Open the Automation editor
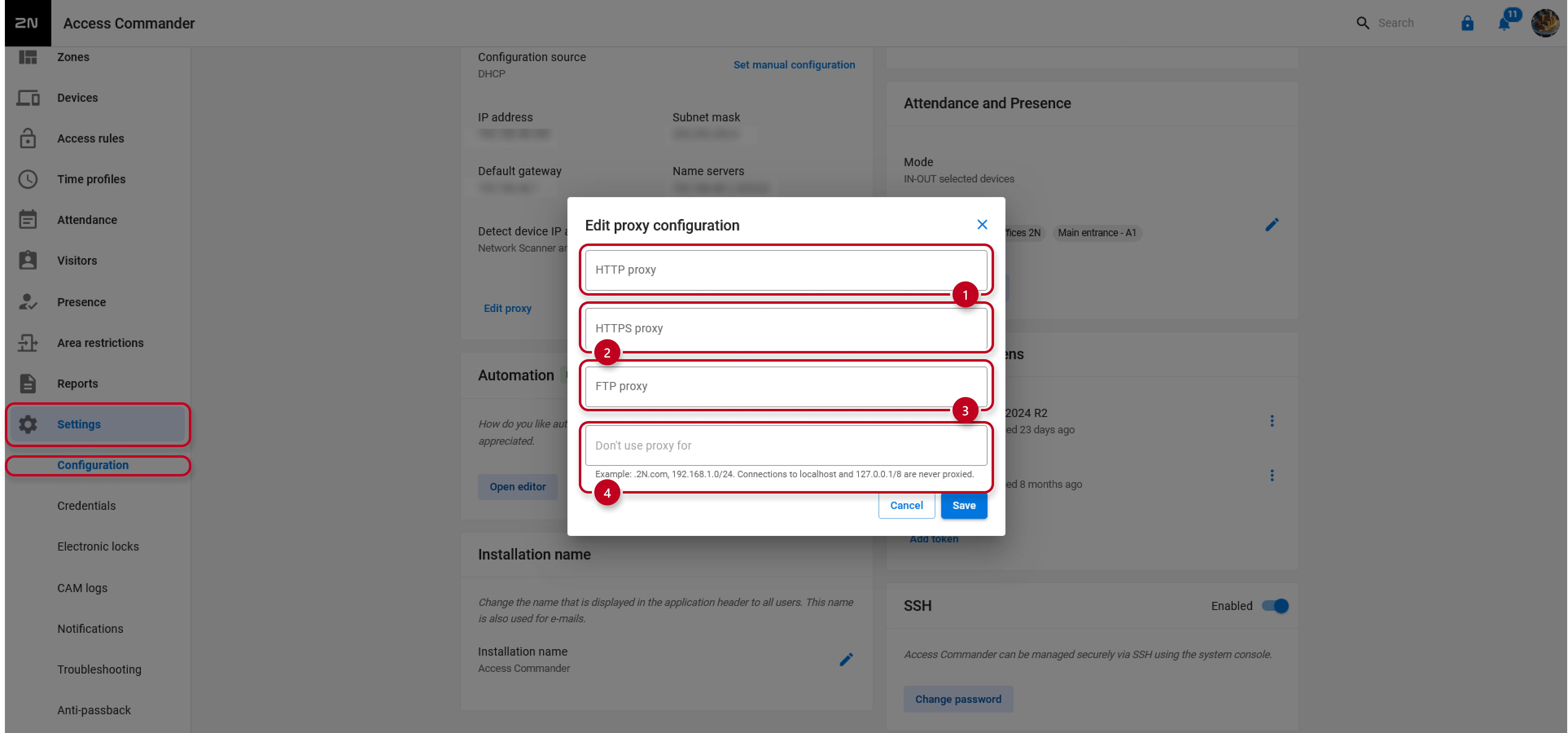1568x733 pixels. (x=517, y=487)
